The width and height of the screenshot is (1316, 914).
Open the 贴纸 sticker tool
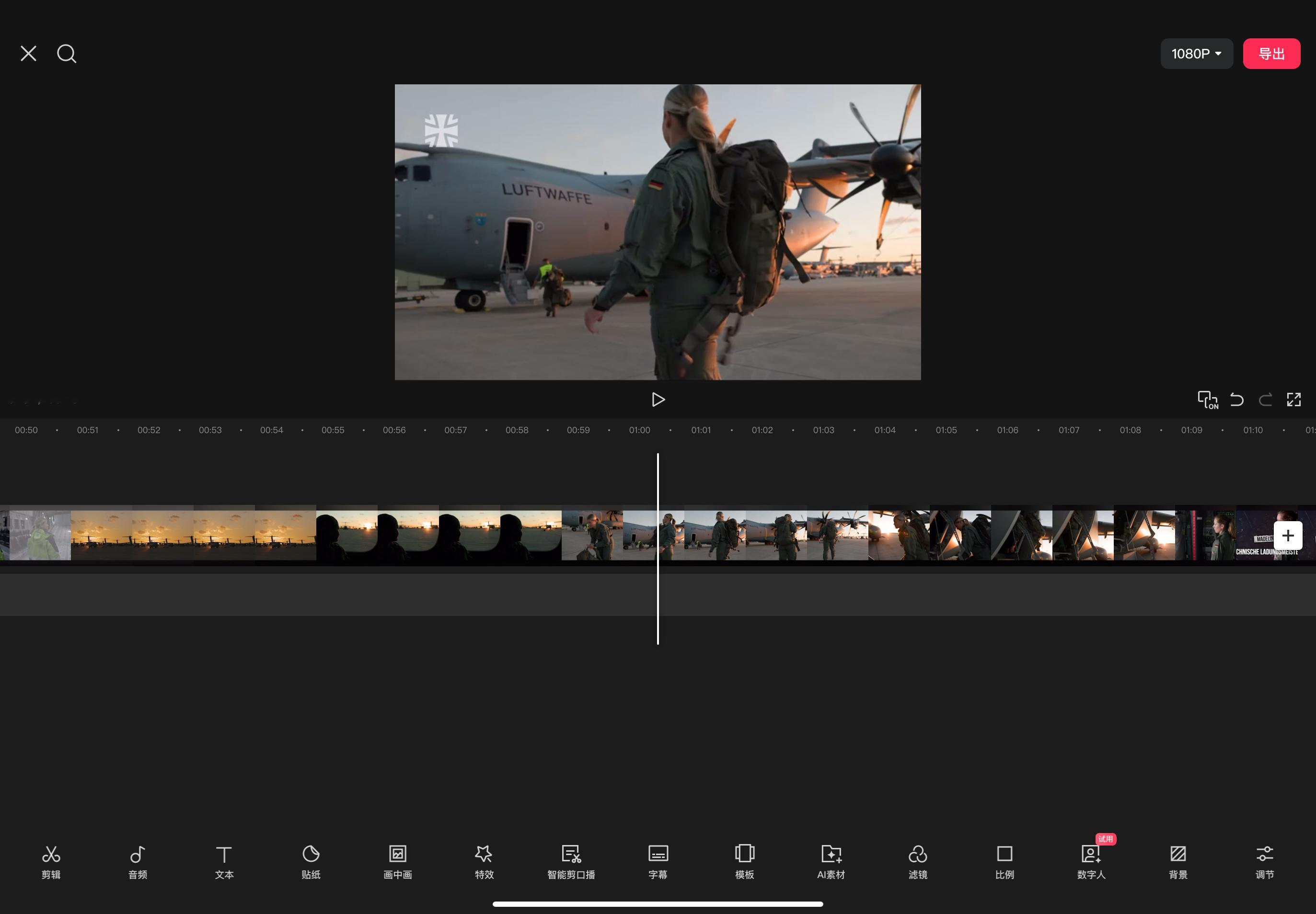coord(311,862)
